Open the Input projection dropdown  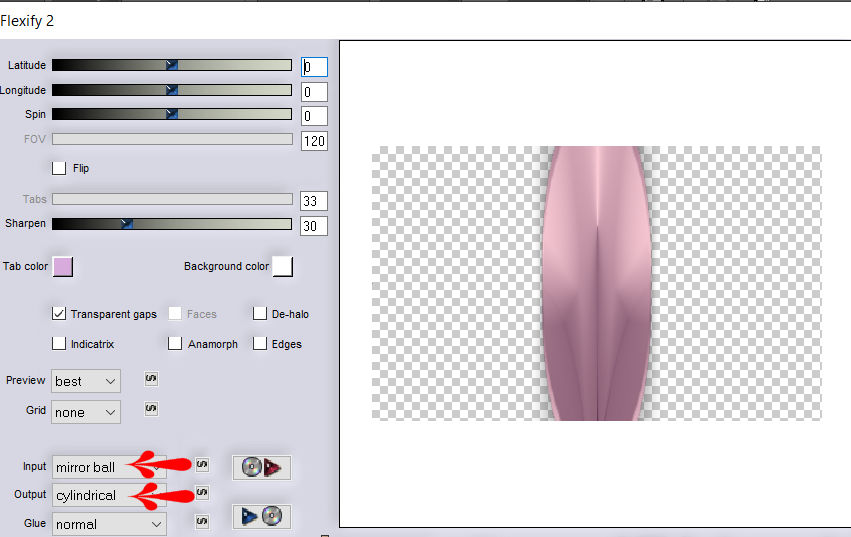109,467
